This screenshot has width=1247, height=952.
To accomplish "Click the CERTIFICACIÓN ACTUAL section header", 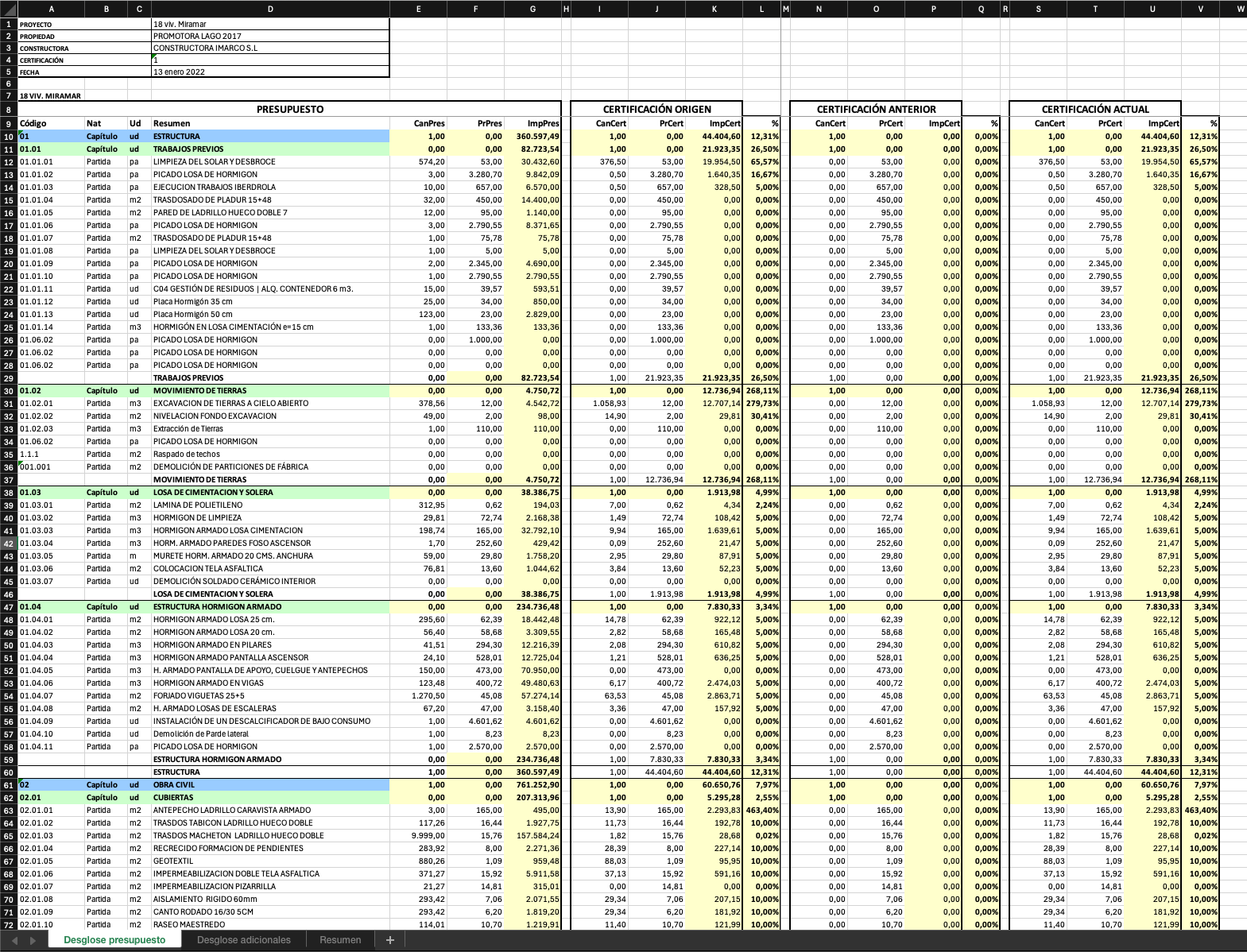I will pos(1094,109).
